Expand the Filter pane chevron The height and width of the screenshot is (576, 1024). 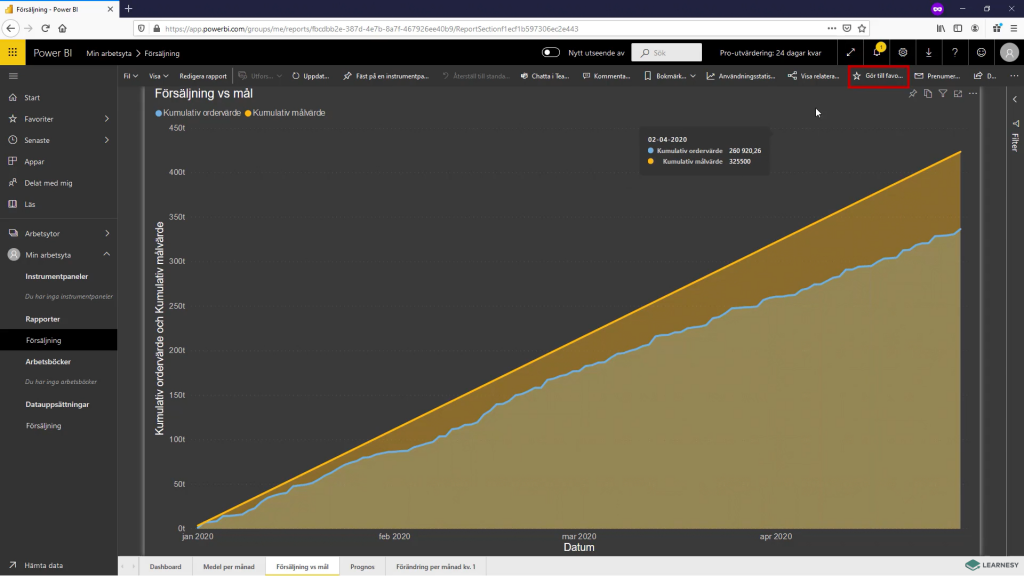(1015, 99)
